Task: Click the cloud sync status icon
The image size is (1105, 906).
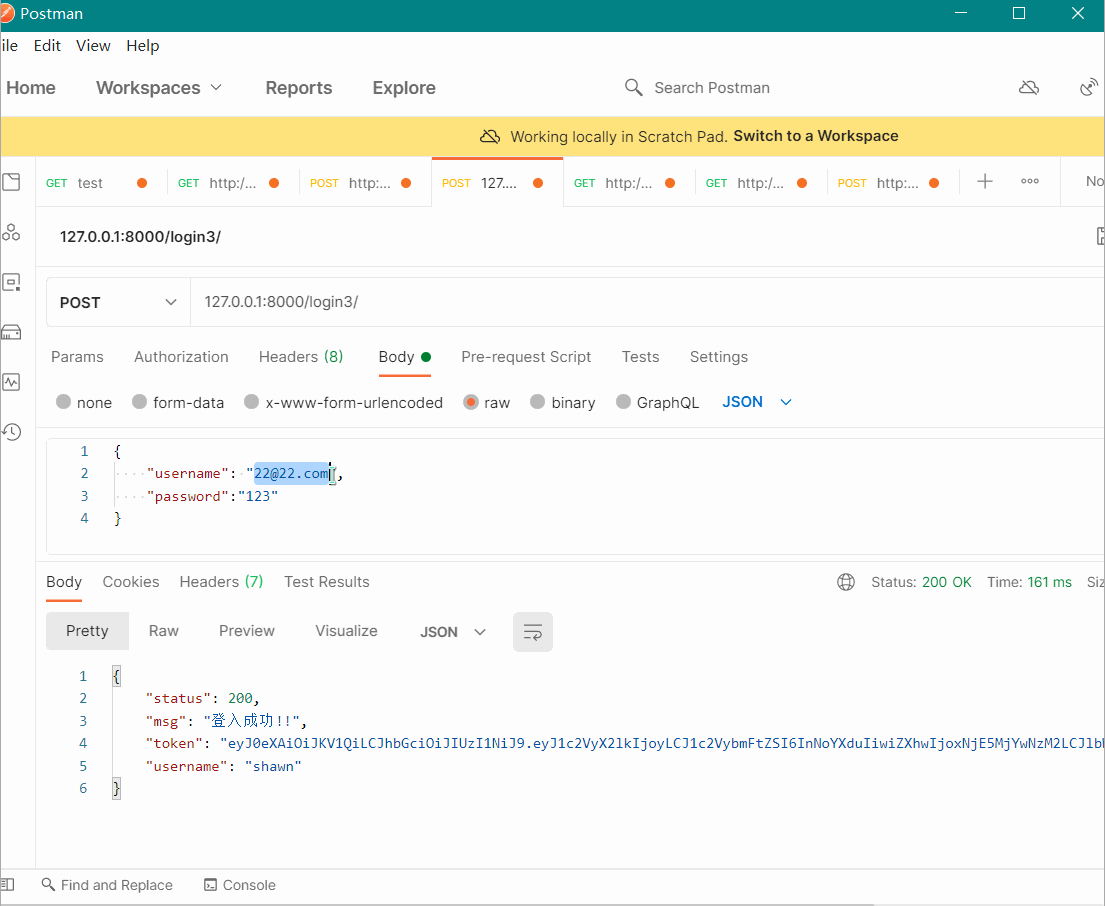Action: [1029, 88]
